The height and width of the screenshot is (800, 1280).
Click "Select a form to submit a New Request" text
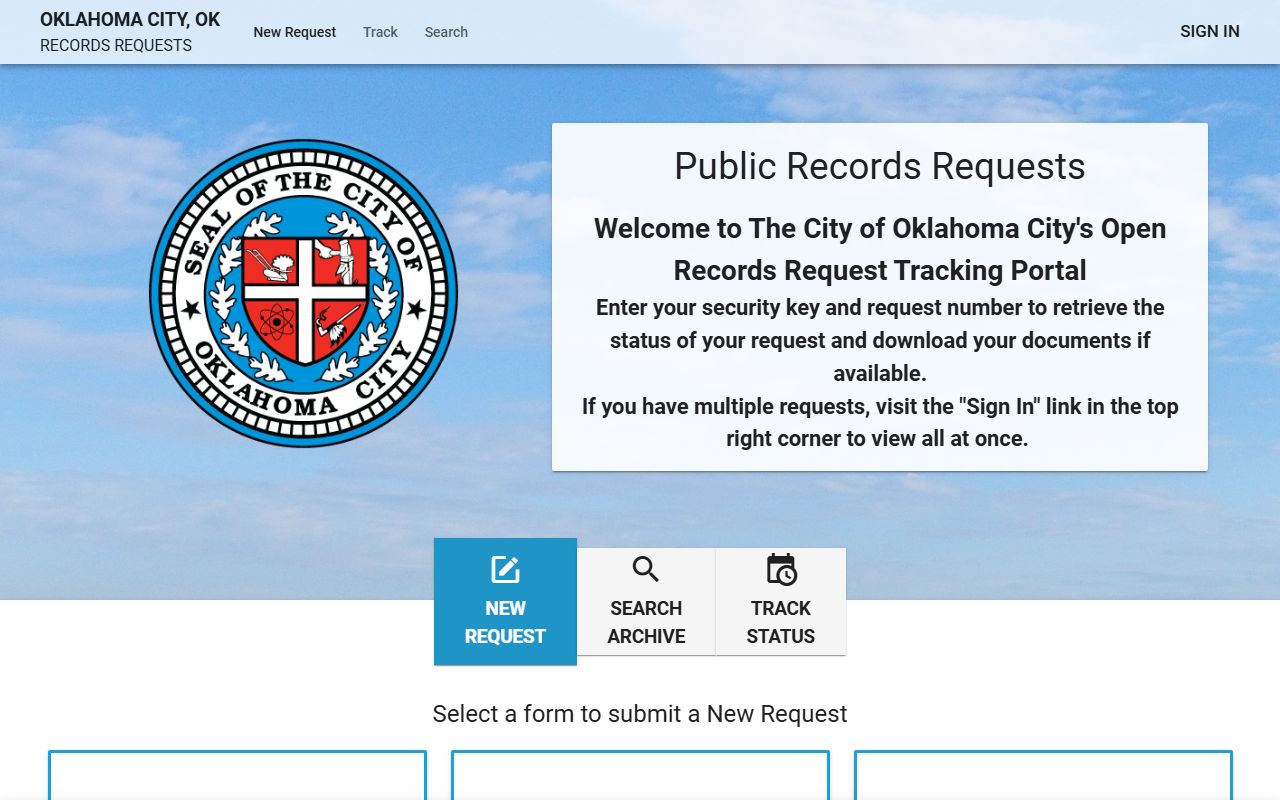click(x=639, y=713)
